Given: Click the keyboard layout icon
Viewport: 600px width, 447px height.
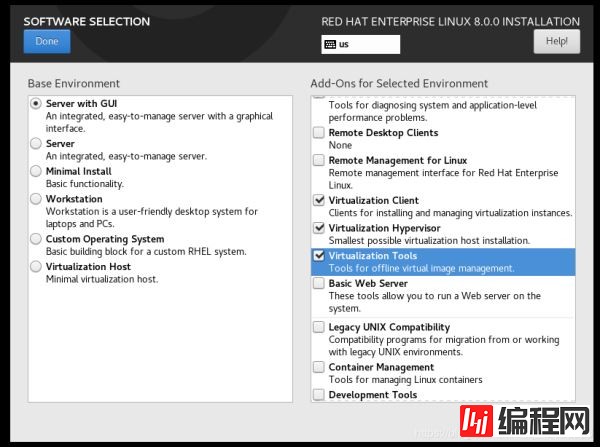Looking at the screenshot, I should (x=330, y=44).
